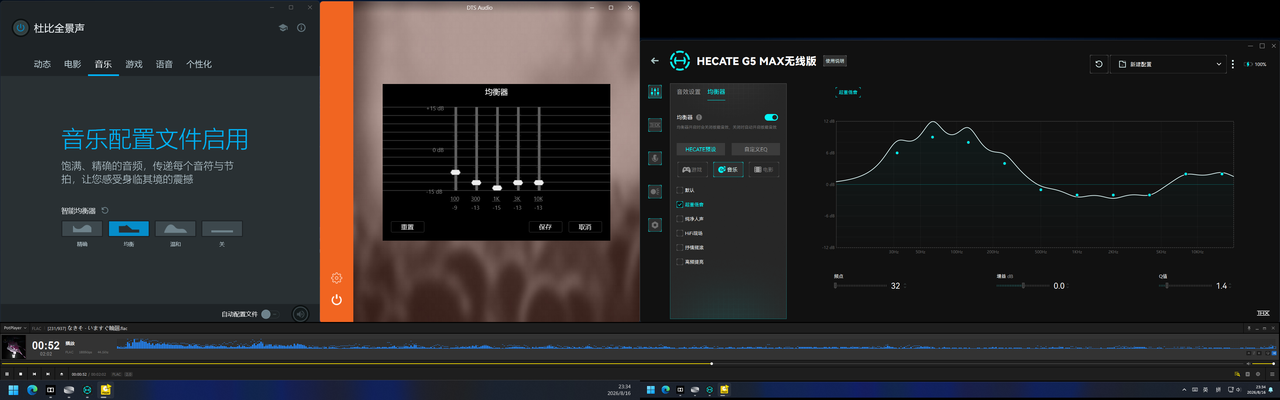The height and width of the screenshot is (400, 1280).
Task: Launch Microsoft Edge from the left taskbar
Action: tap(32, 390)
